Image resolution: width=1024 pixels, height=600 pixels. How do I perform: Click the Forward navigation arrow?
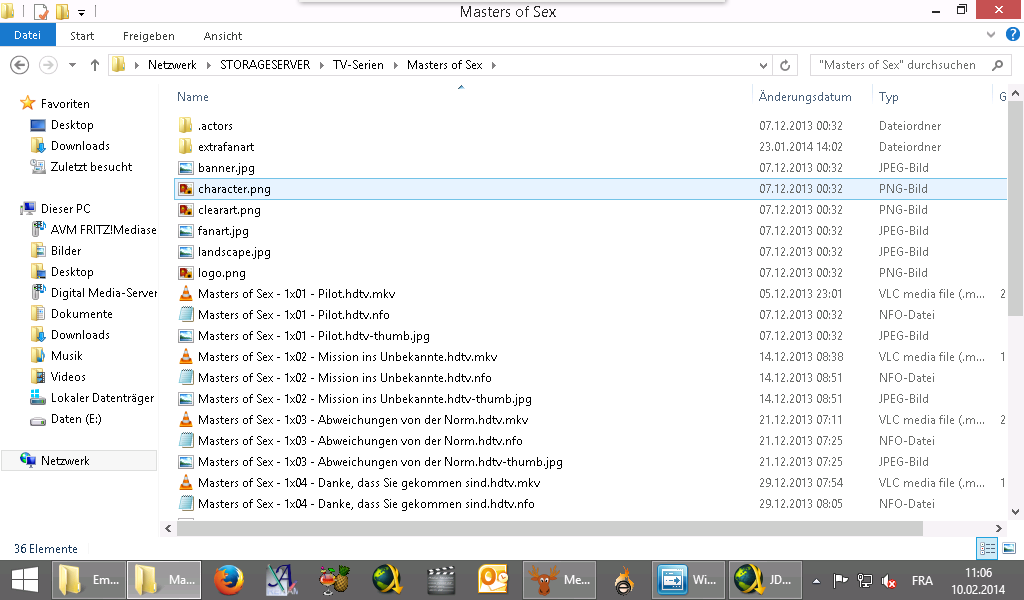tap(48, 65)
